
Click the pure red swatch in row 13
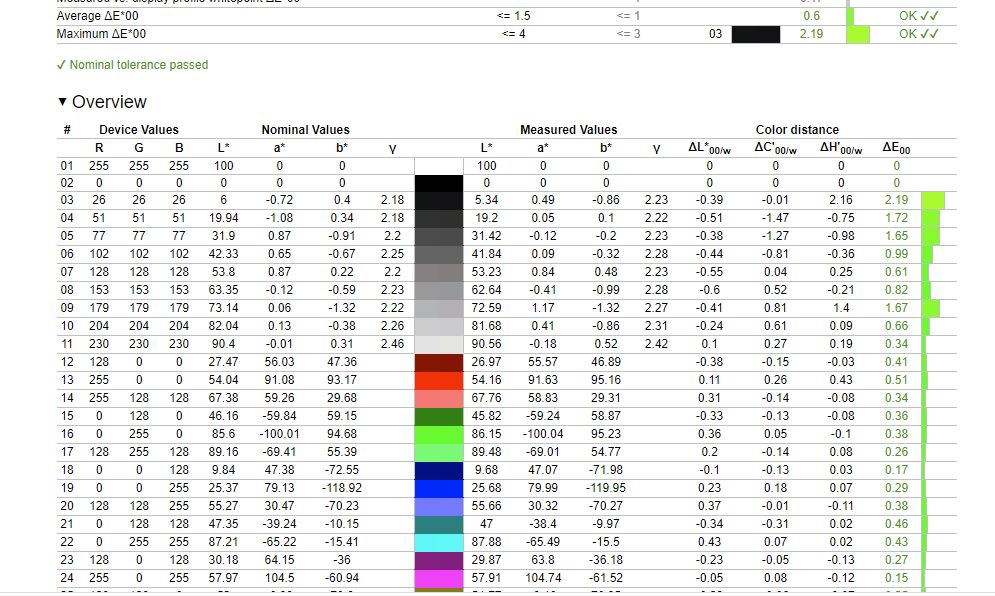[x=438, y=380]
